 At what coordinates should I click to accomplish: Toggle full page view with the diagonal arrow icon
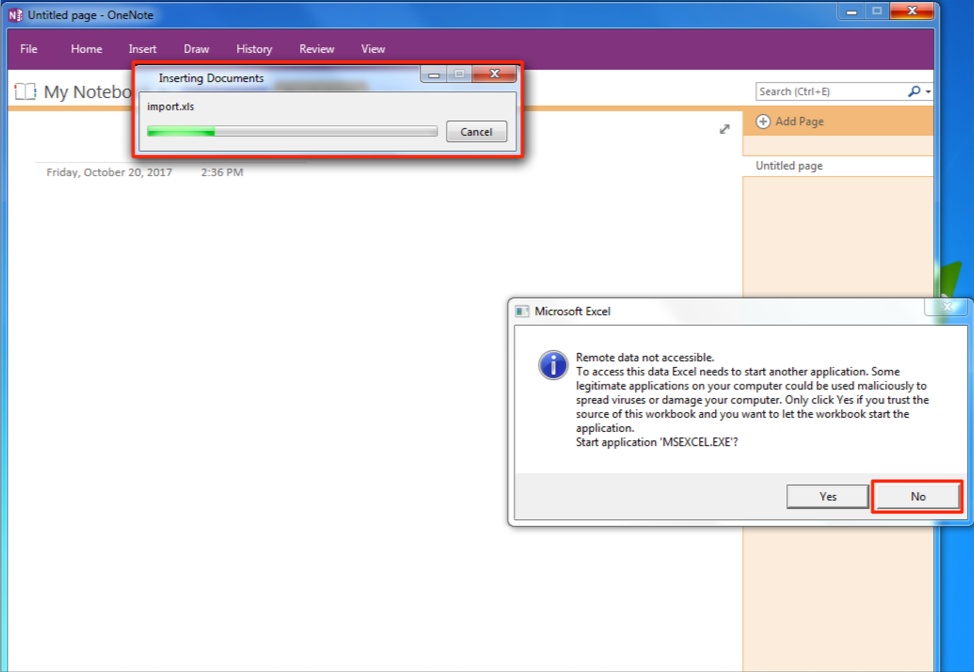coord(725,129)
